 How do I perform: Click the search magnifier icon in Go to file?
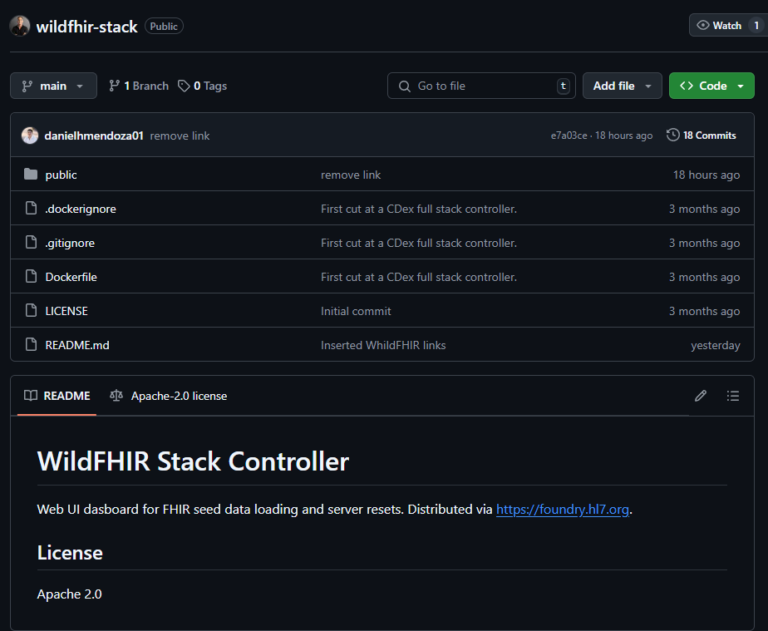[405, 86]
